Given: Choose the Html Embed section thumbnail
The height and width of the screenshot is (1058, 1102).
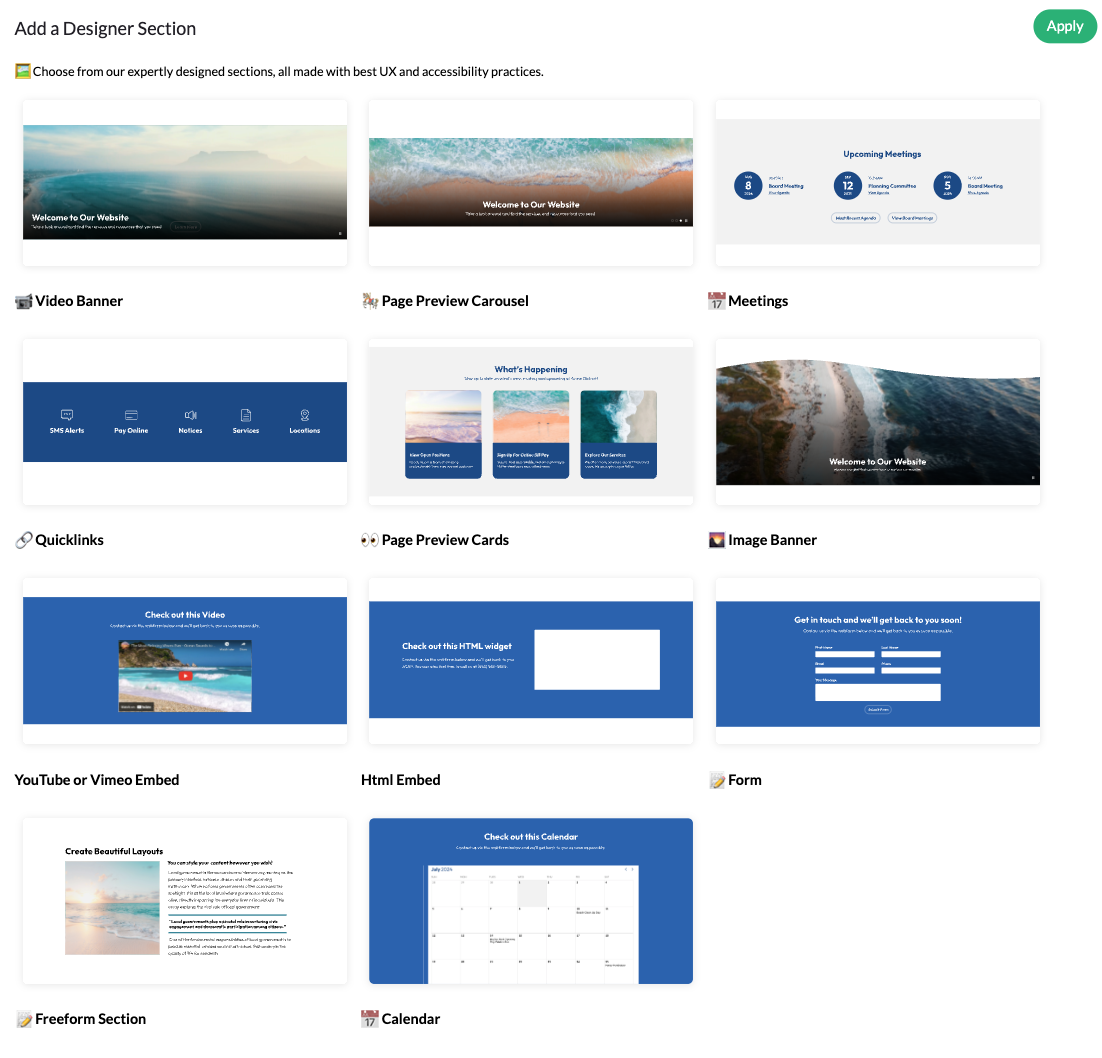Looking at the screenshot, I should tap(531, 660).
